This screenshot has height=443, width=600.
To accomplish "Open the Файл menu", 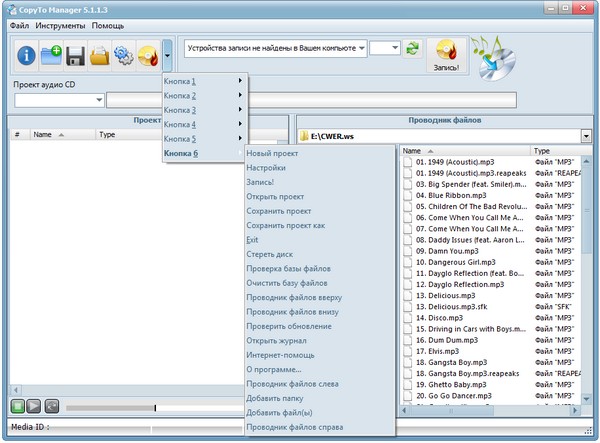I will click(x=19, y=24).
